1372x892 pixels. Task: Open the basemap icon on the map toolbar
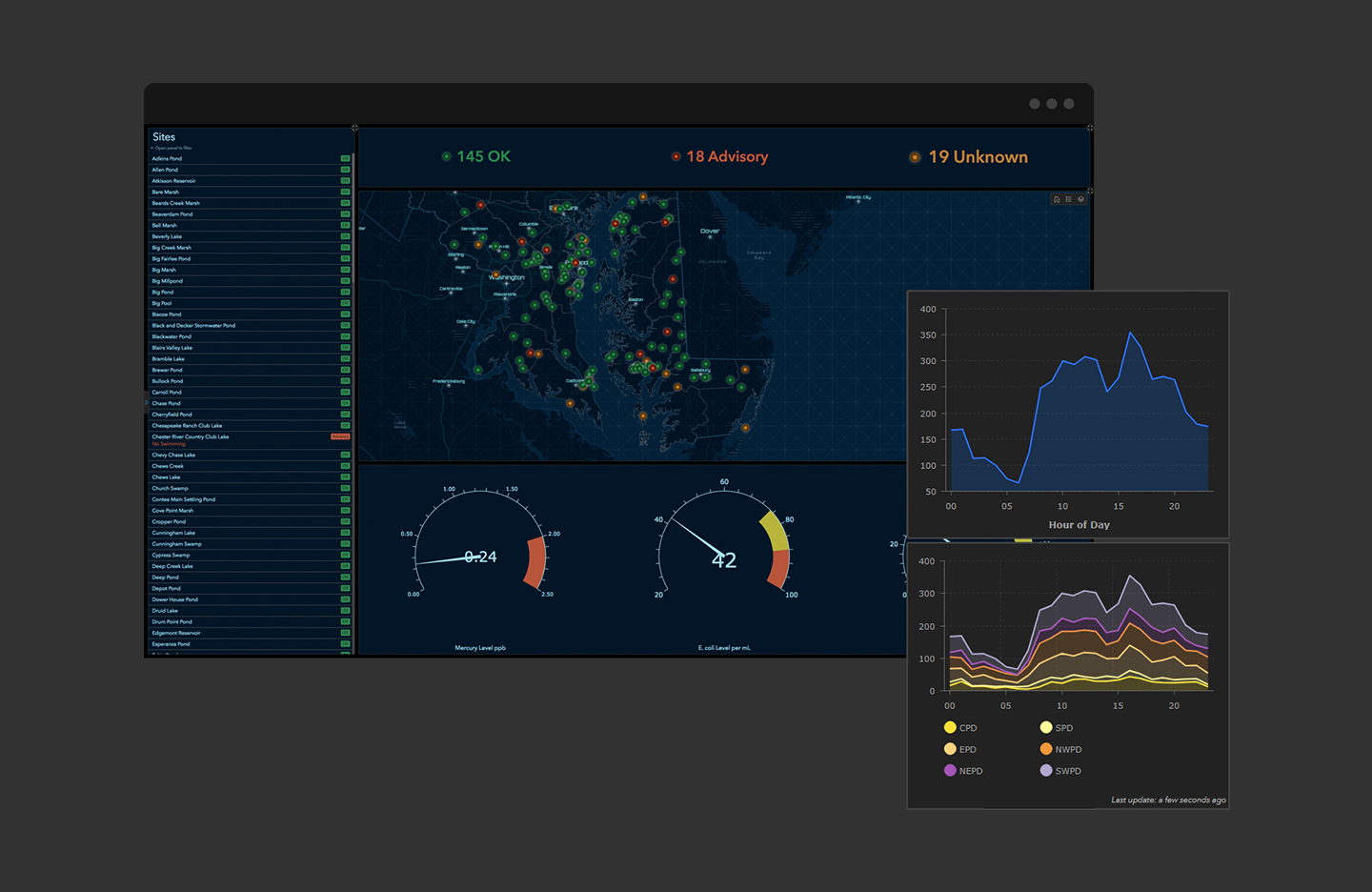click(x=1081, y=199)
